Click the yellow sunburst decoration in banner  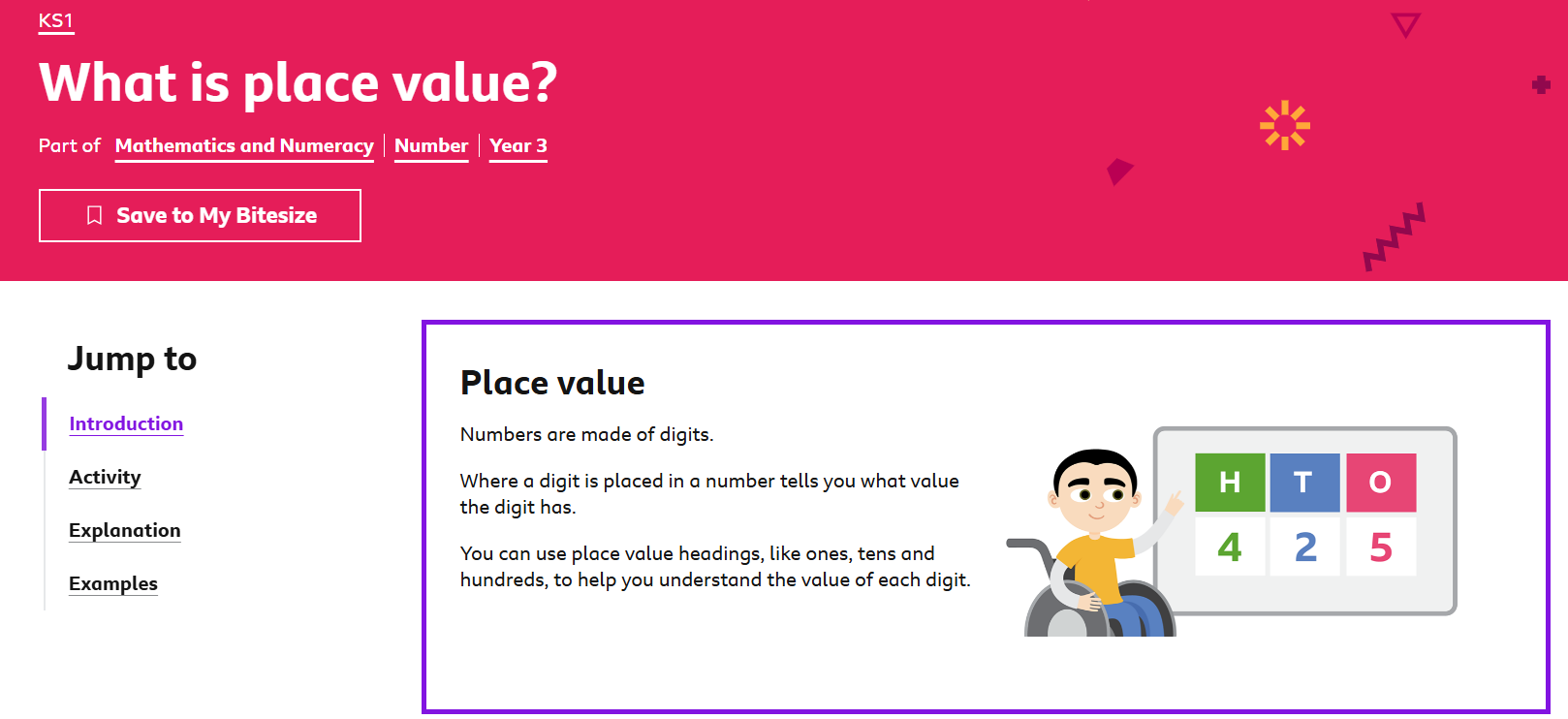point(1285,125)
